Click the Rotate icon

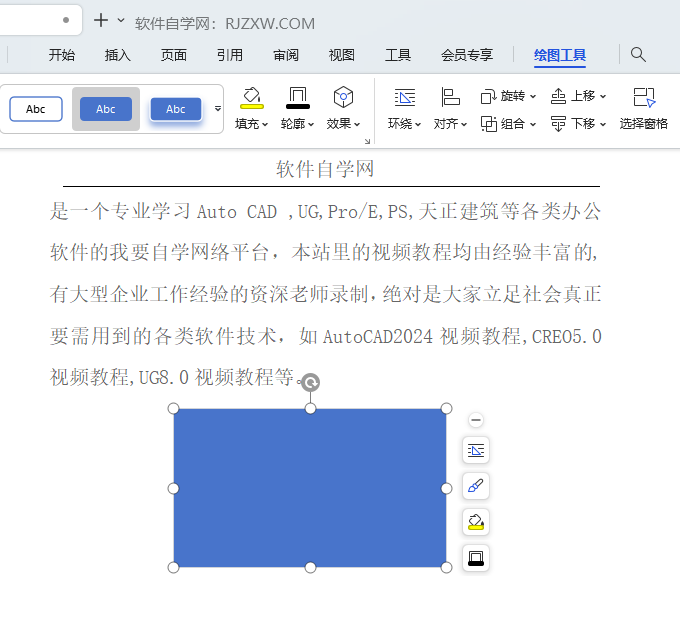click(x=488, y=96)
